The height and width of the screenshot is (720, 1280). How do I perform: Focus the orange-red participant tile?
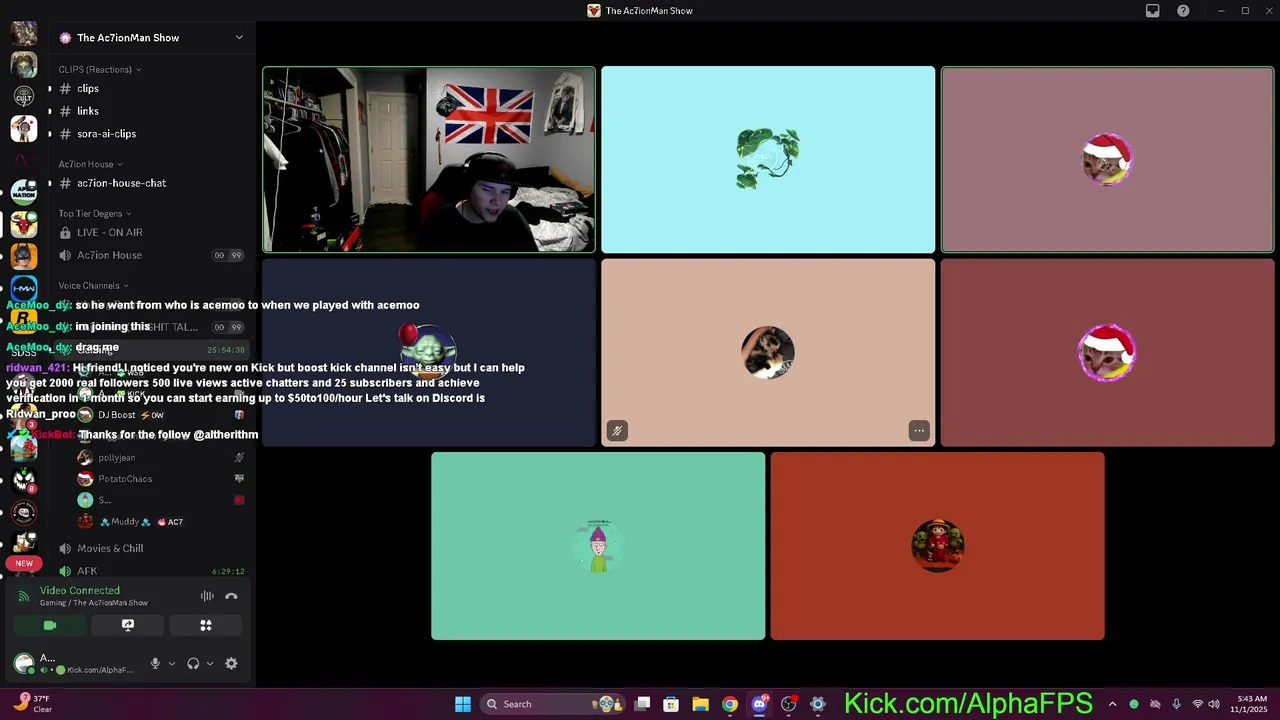[x=937, y=546]
